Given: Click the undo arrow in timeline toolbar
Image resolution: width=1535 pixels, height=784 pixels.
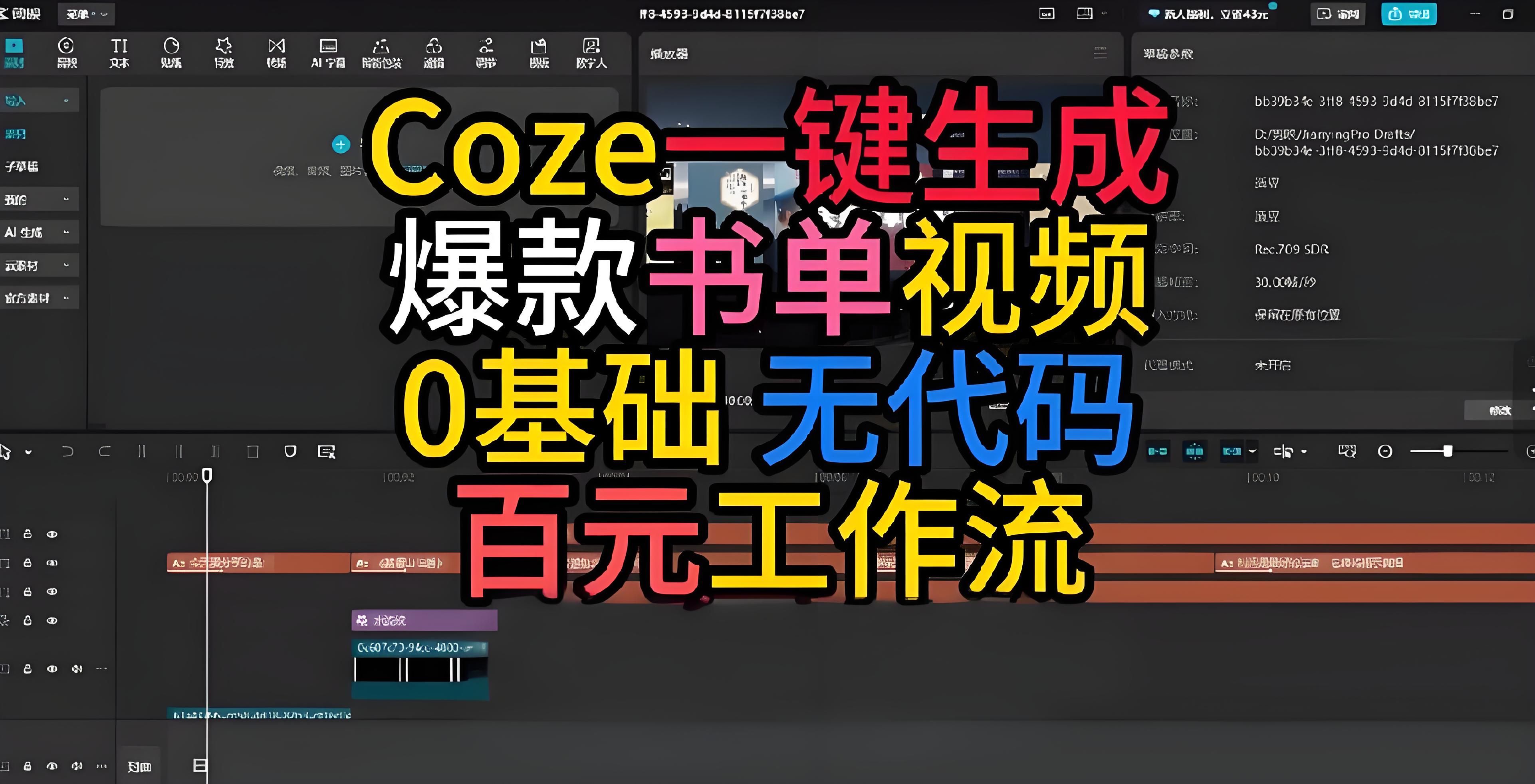Looking at the screenshot, I should (x=67, y=451).
